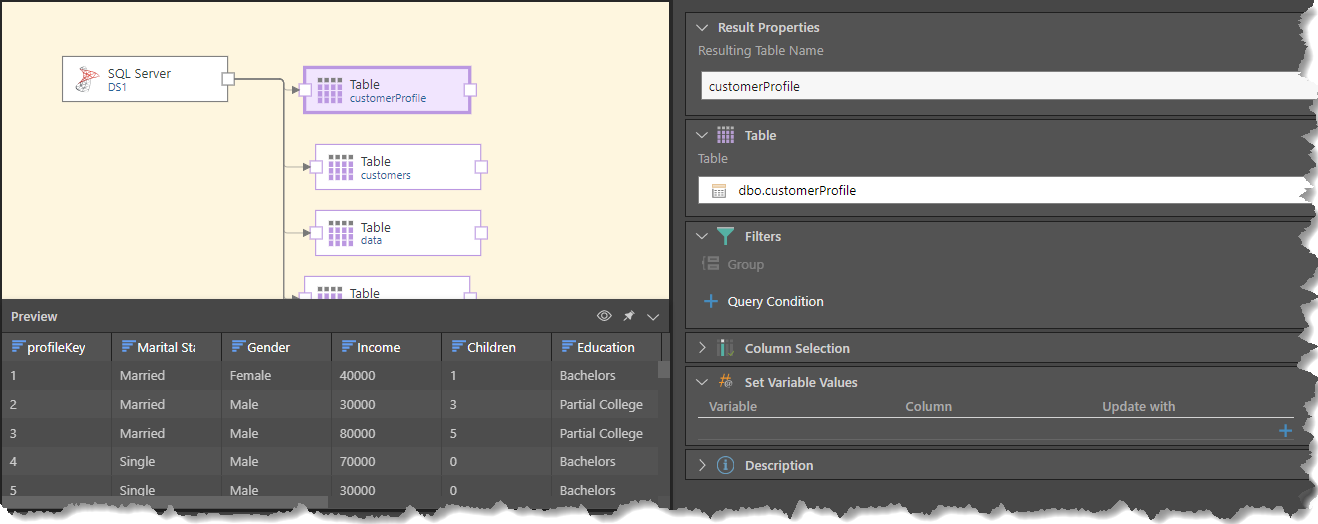The image size is (1318, 524).
Task: Click the Education column header
Action: point(605,347)
